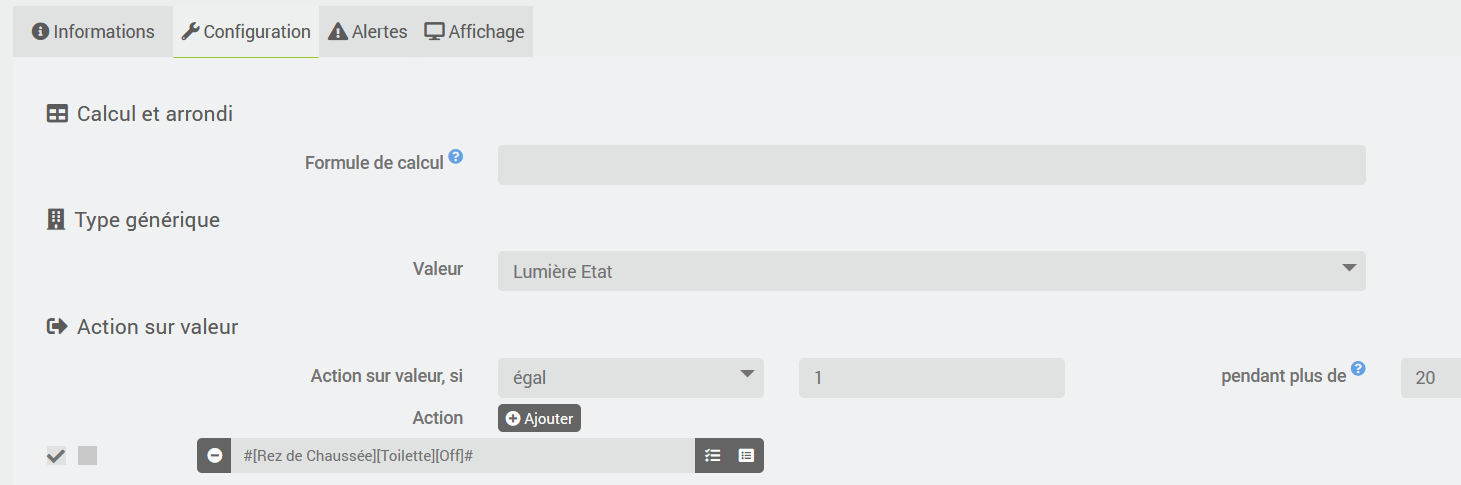The width and height of the screenshot is (1461, 485).
Task: Open the command list picker icon
Action: (746, 455)
